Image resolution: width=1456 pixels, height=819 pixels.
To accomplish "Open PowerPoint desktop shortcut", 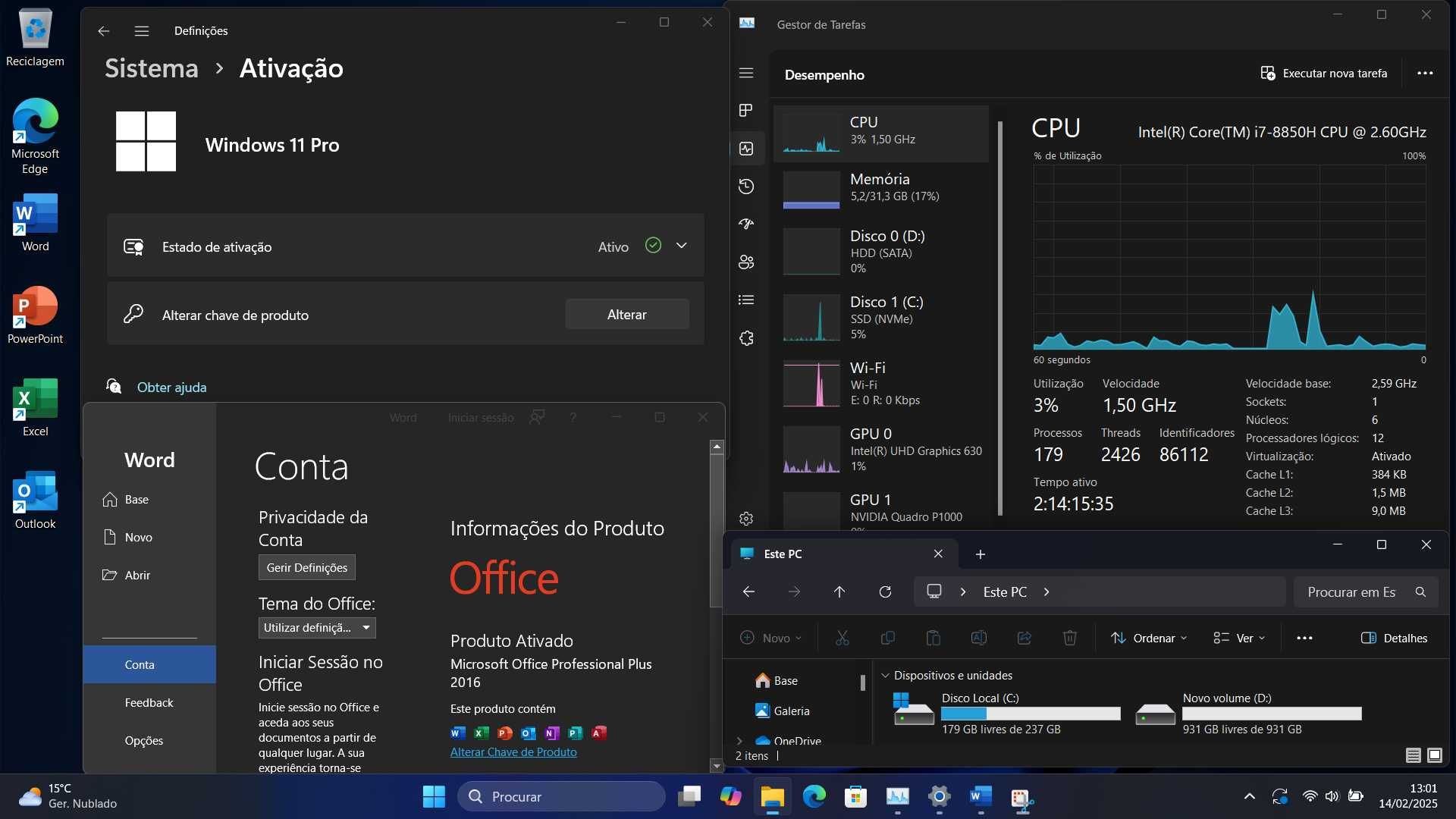I will click(x=35, y=315).
